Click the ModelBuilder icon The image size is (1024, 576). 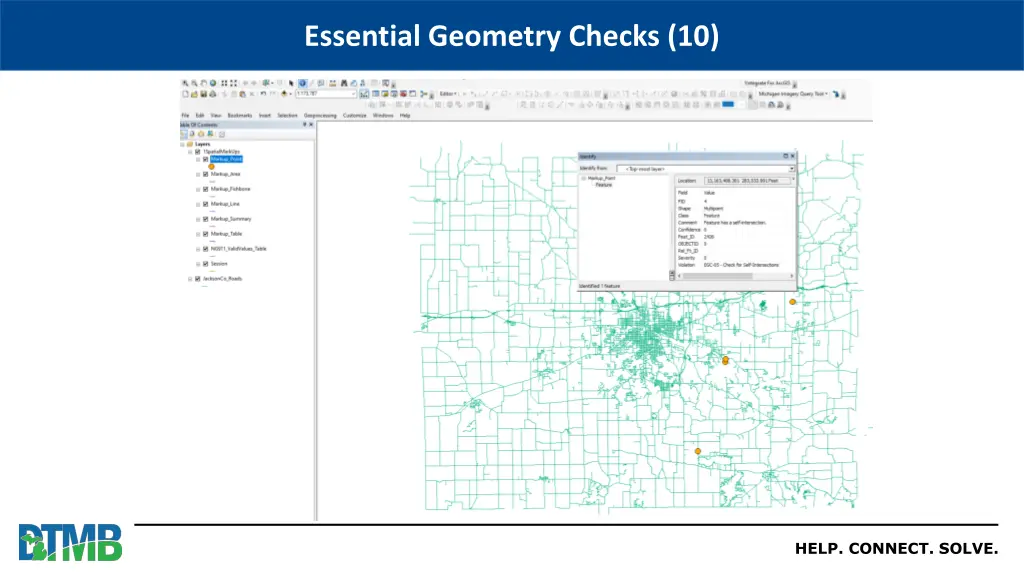[423, 95]
